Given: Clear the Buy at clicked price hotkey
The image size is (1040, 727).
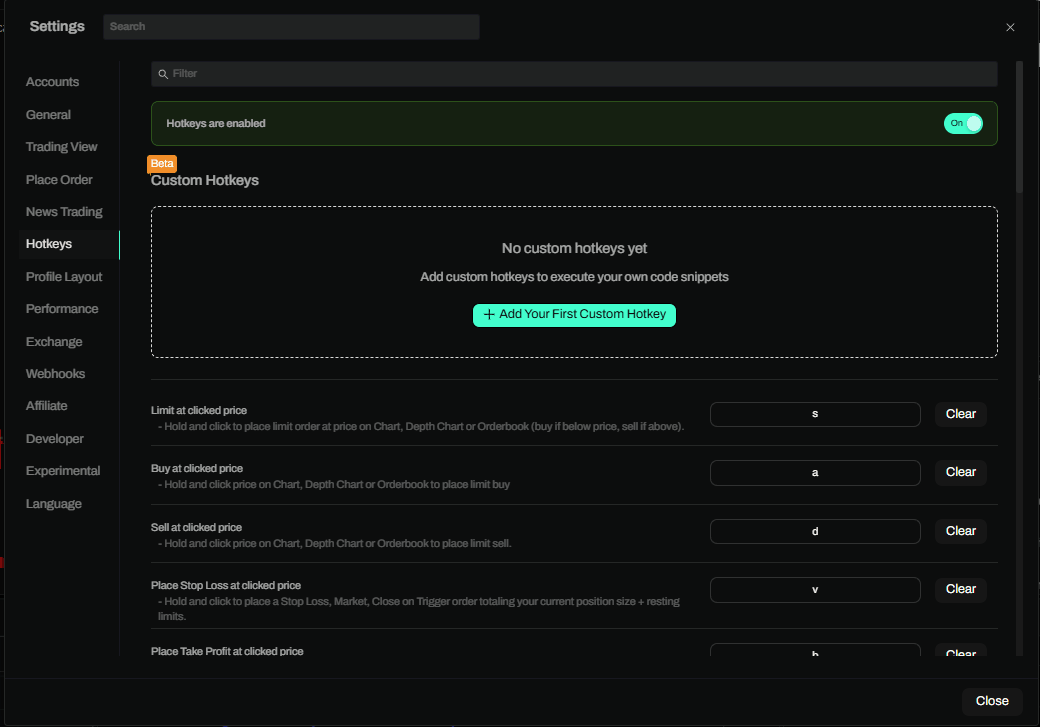Looking at the screenshot, I should (960, 472).
